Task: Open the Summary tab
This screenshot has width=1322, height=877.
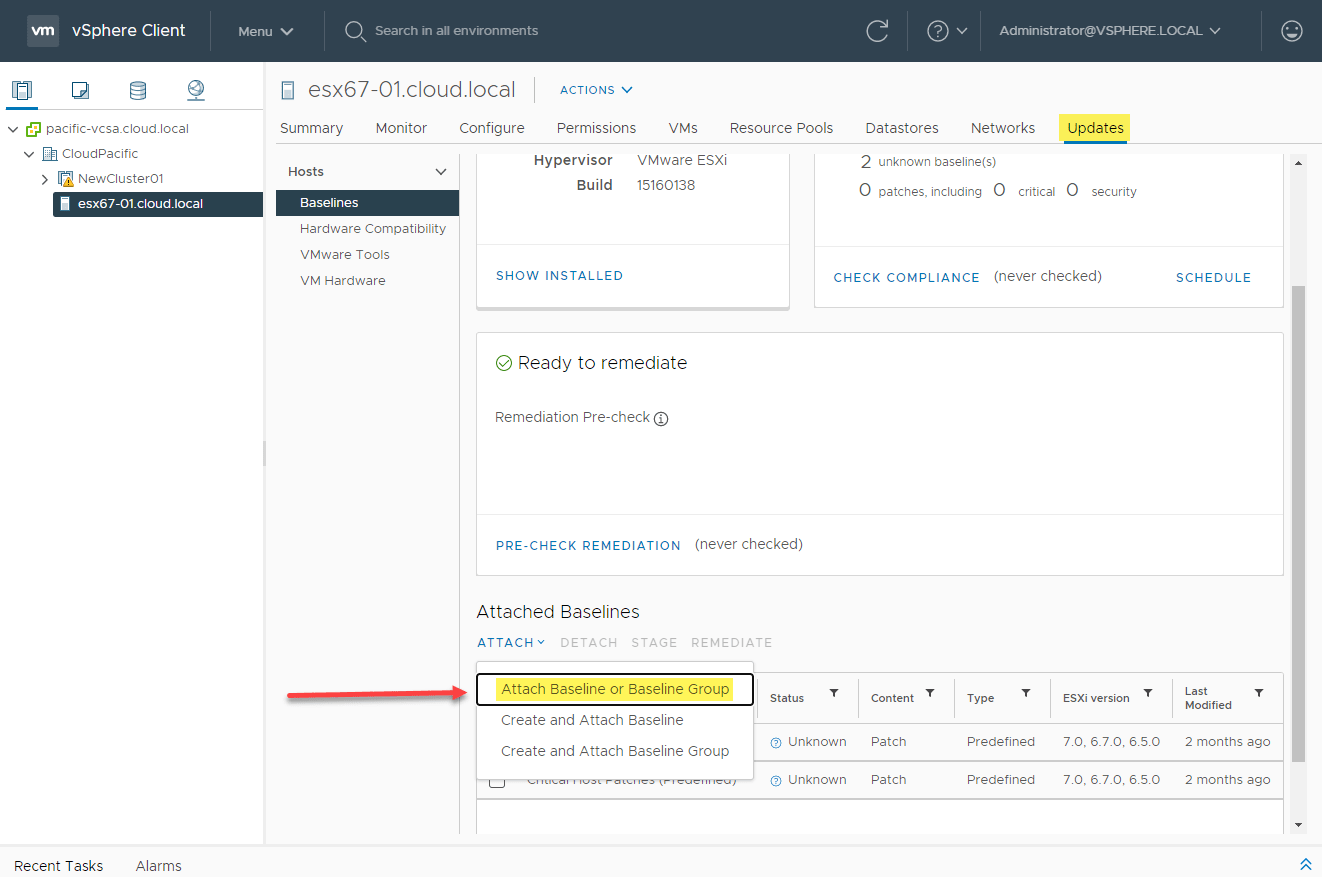Action: coord(311,128)
